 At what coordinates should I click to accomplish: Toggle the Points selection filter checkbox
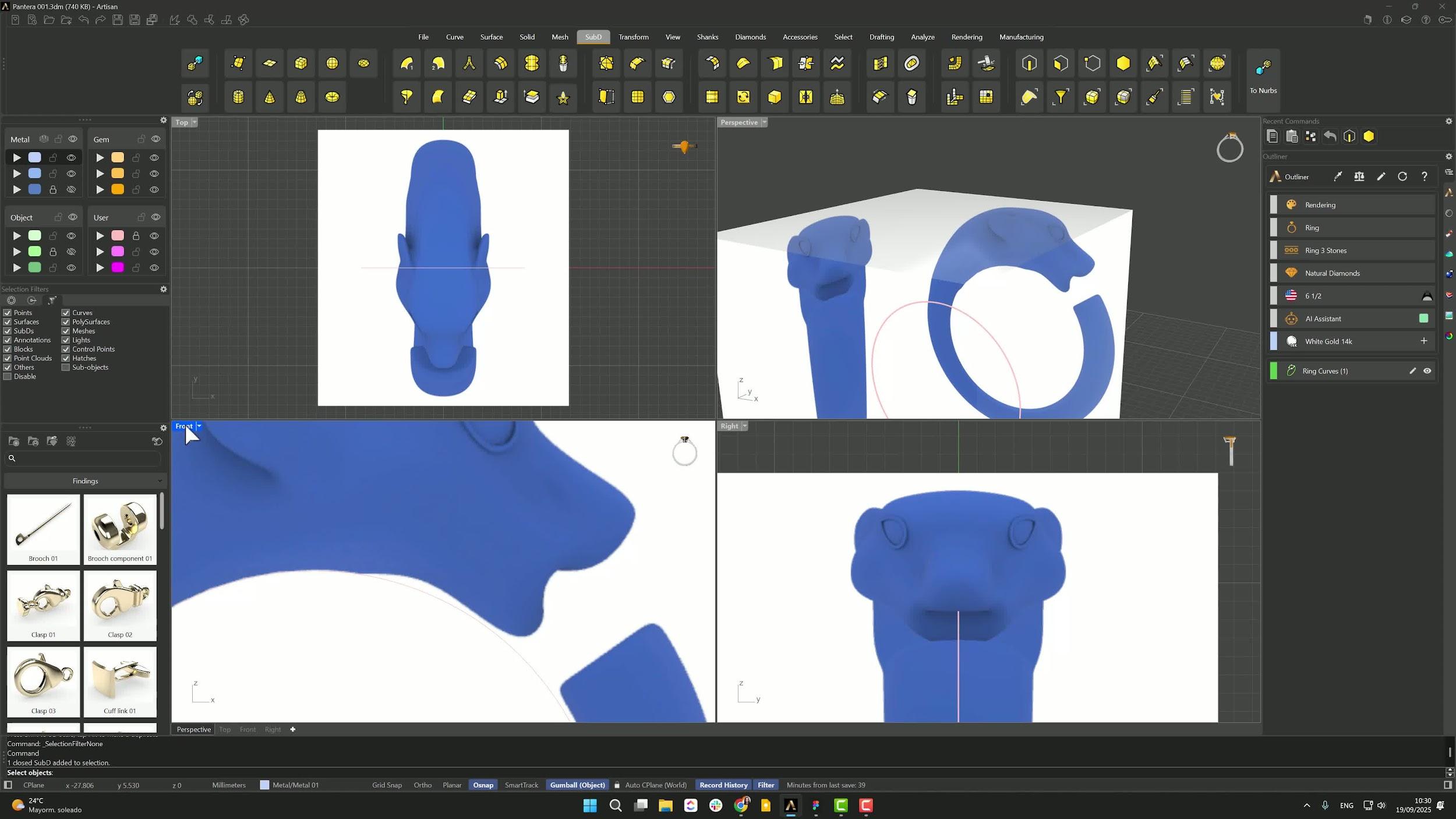8,313
